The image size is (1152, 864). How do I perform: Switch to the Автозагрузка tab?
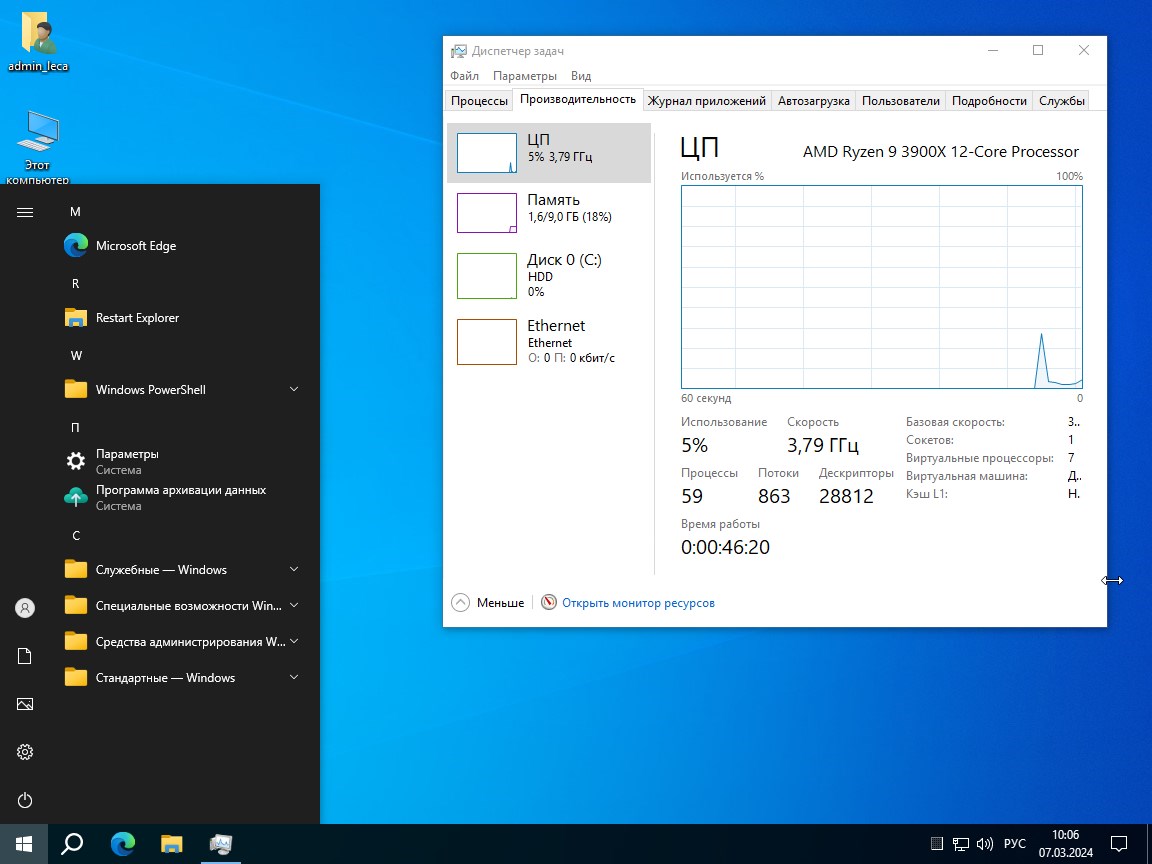click(x=814, y=100)
